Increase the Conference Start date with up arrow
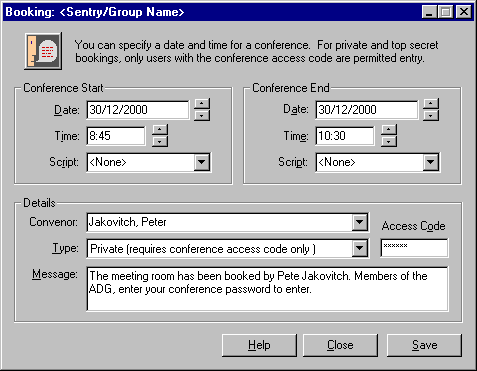This screenshot has height=371, width=477. coord(202,103)
